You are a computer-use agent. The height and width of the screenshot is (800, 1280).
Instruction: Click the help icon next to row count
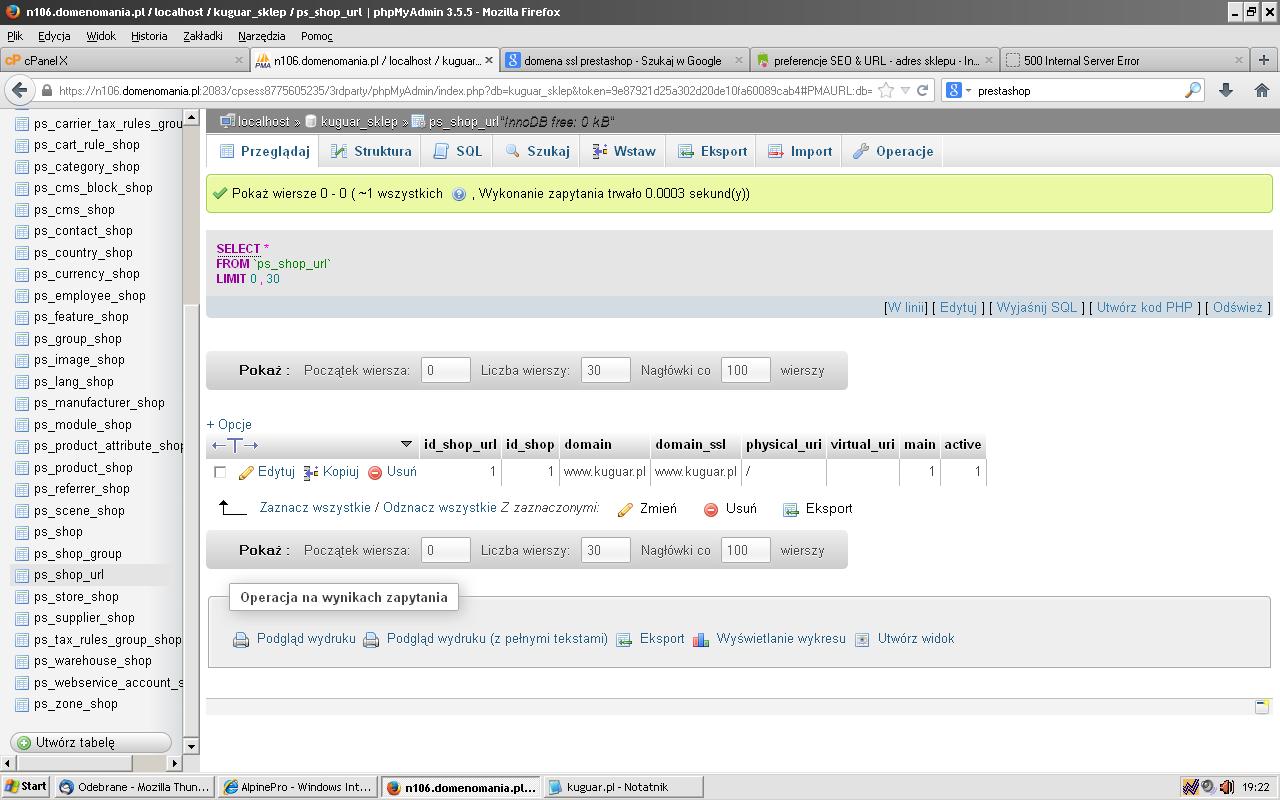click(459, 194)
